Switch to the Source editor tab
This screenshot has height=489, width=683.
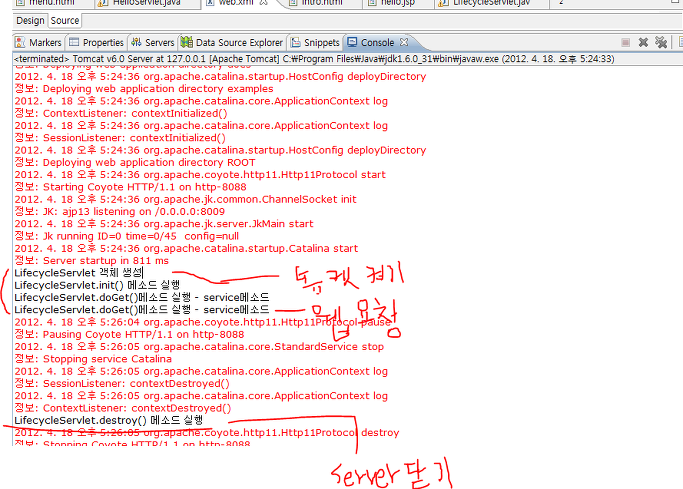tap(64, 20)
